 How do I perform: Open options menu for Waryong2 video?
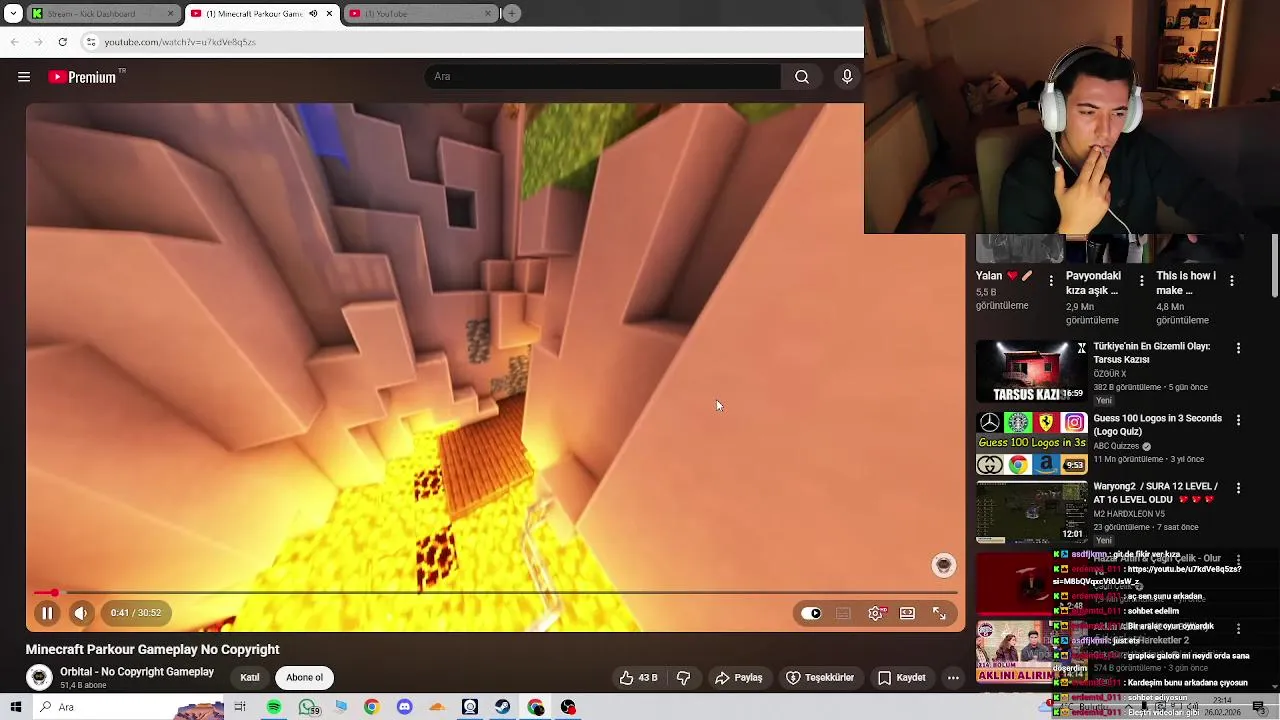(x=1238, y=488)
